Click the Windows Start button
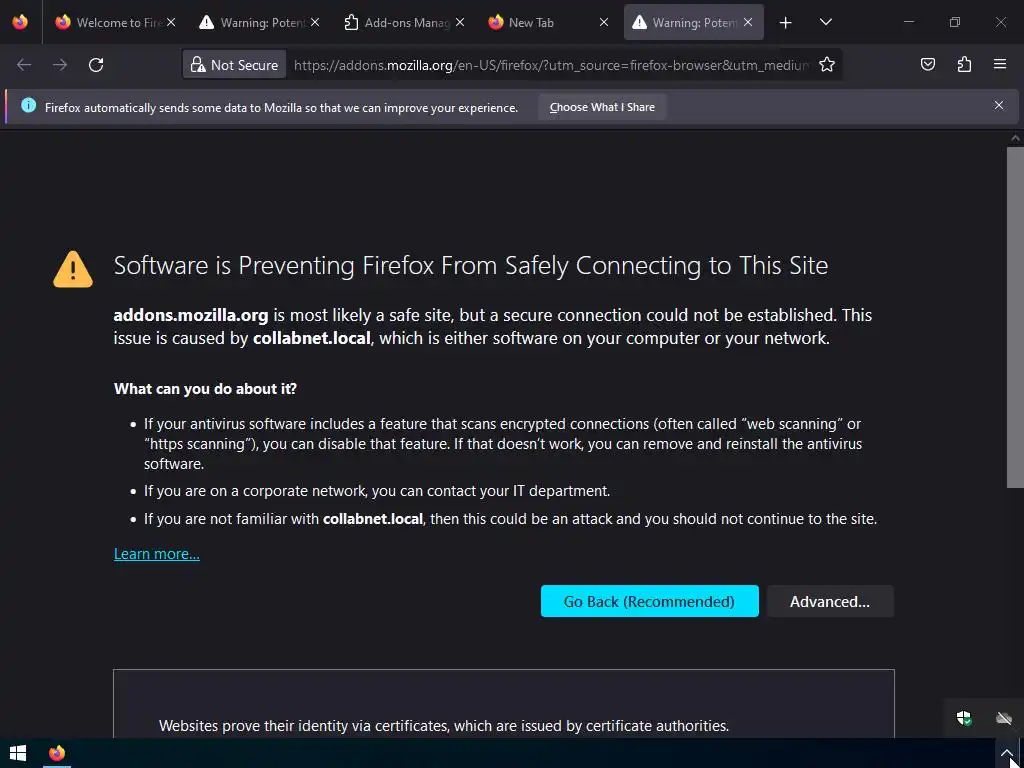Screen dimensions: 1024x768 pos(17,753)
